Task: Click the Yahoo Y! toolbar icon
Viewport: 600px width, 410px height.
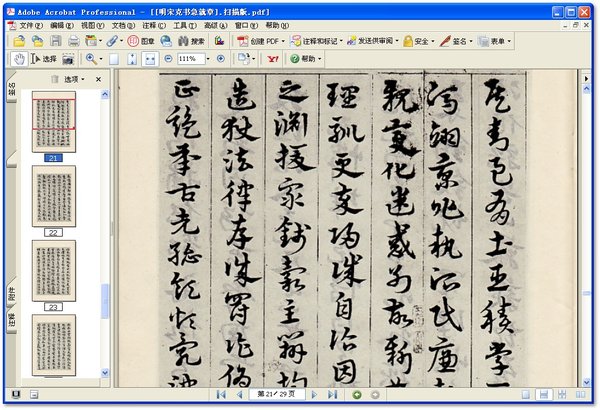Action: (x=273, y=59)
